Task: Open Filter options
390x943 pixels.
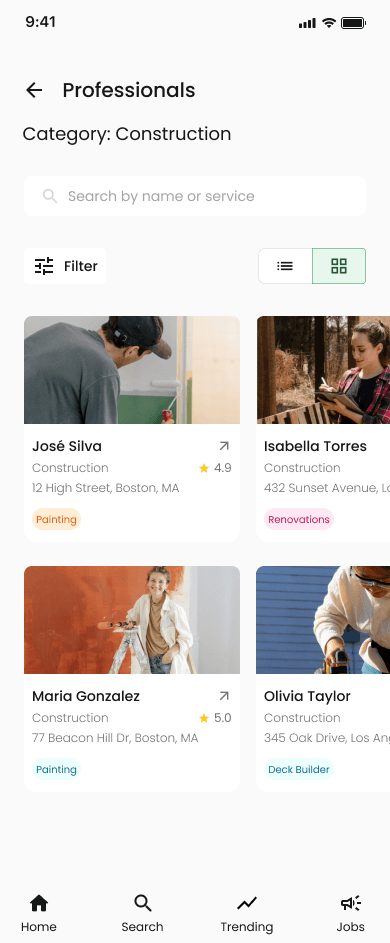Action: coord(65,266)
